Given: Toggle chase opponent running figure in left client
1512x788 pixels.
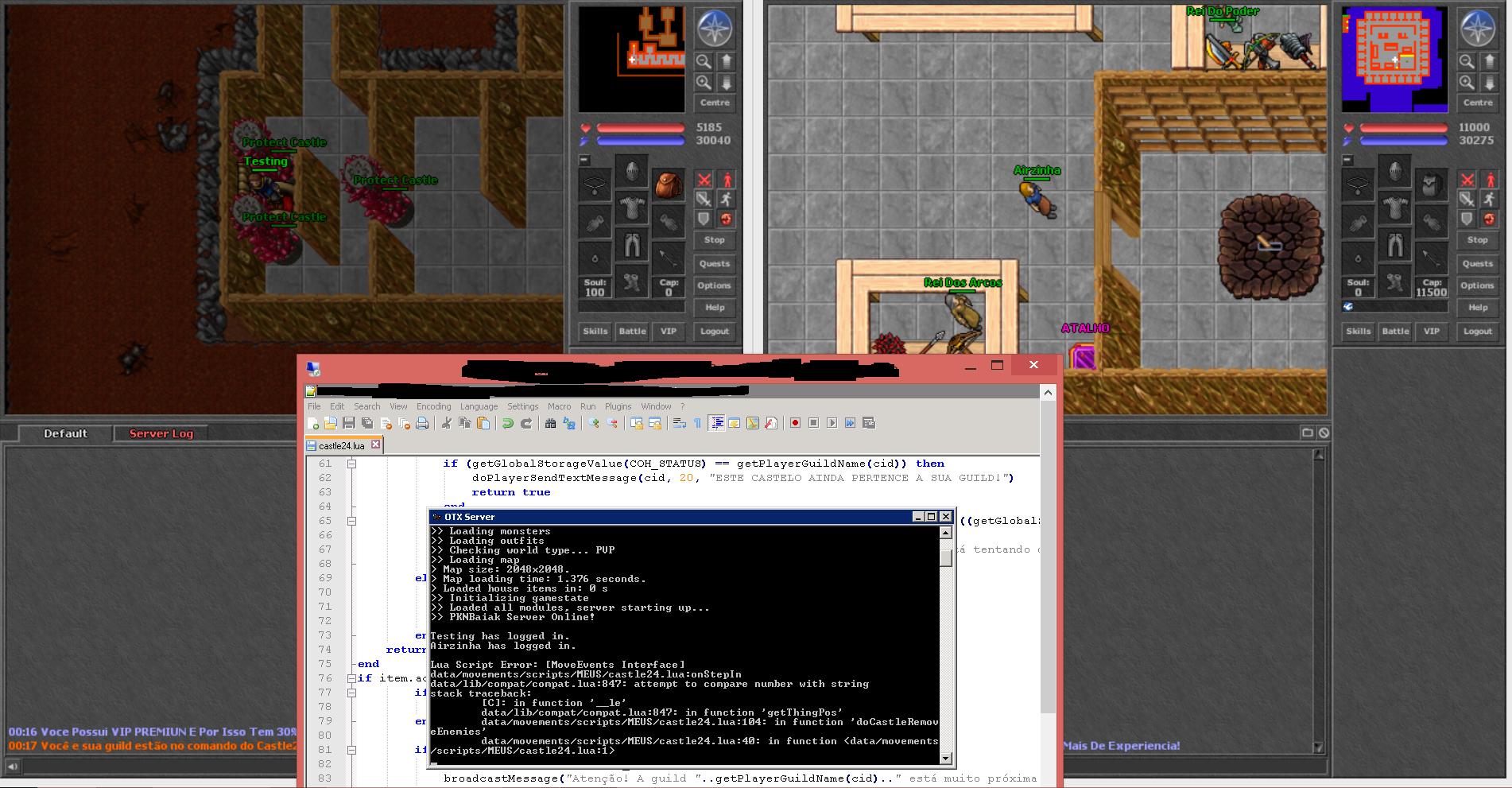Looking at the screenshot, I should 726,199.
